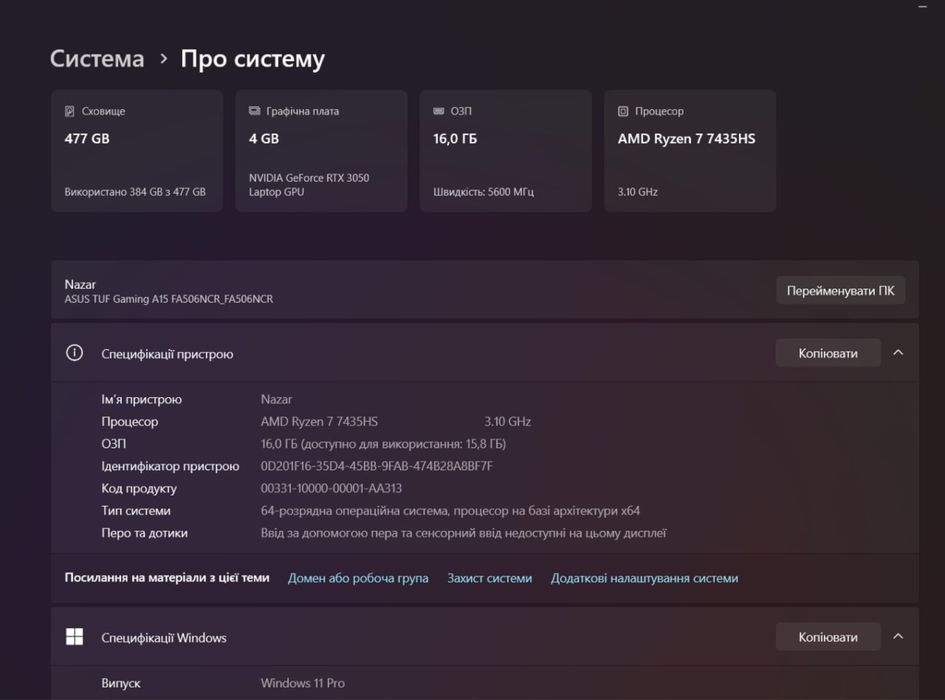Click the info icon next to Специфікації пристрою
This screenshot has height=700, width=945.
coord(74,353)
